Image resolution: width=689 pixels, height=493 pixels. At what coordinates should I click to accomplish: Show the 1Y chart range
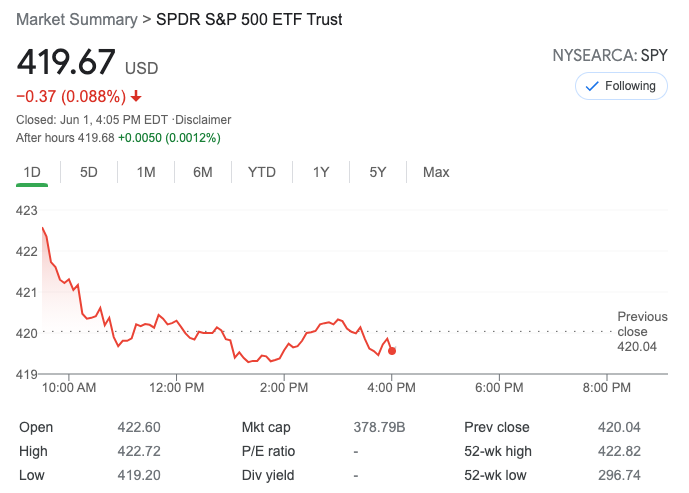320,172
